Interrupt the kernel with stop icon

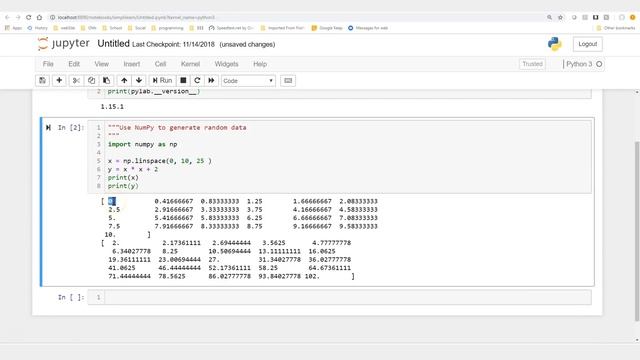(183, 80)
